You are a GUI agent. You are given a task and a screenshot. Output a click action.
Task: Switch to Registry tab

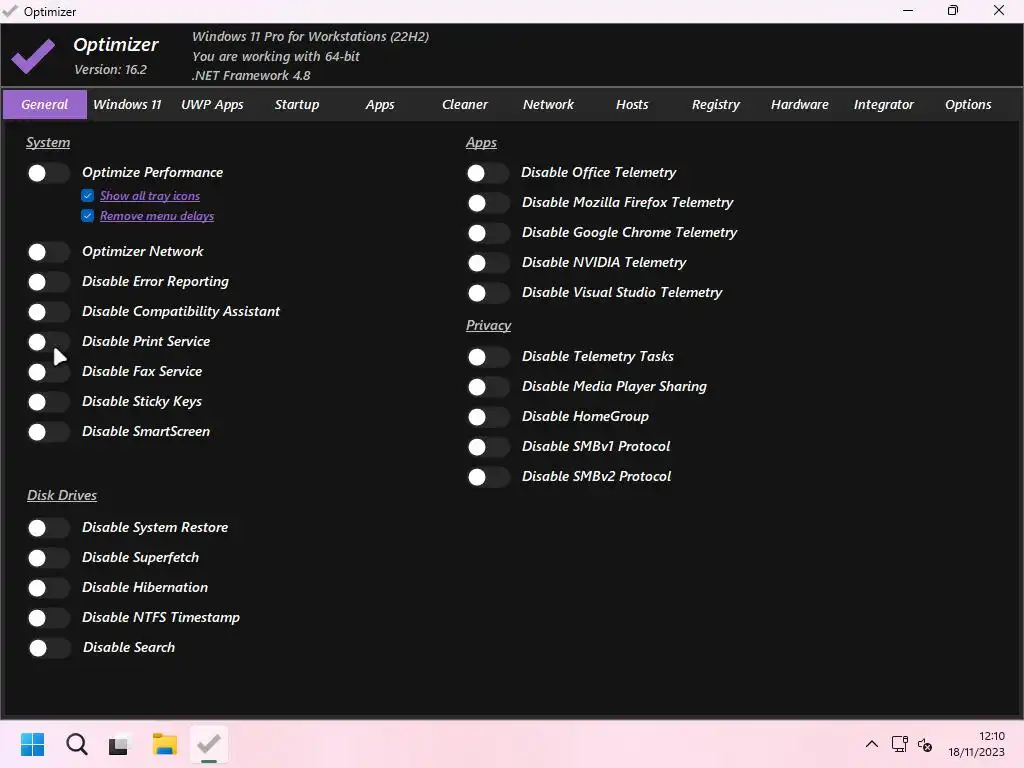[716, 104]
